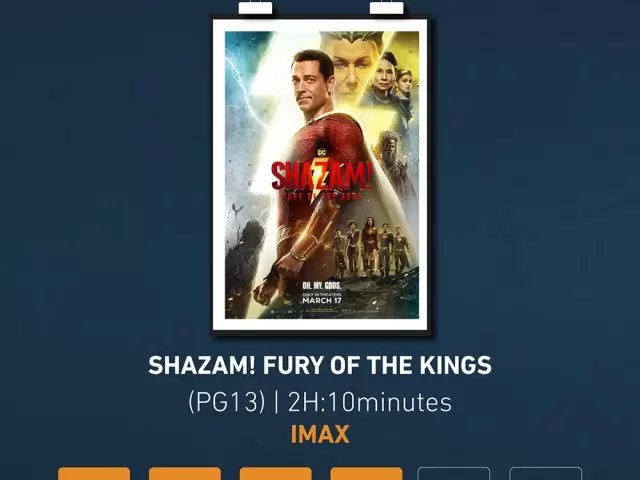Screen dimensions: 640x480
Task: Choose the third orange showtime button
Action: tap(276, 474)
